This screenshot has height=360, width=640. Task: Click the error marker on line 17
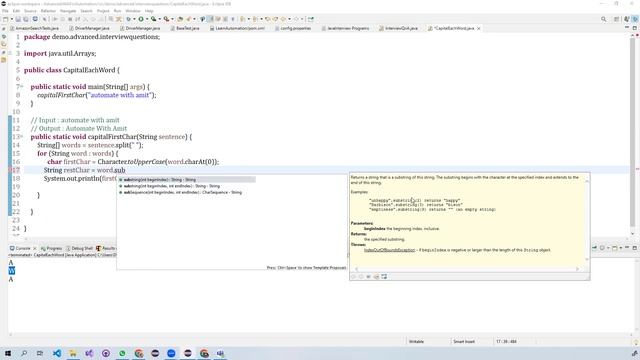(x=10, y=170)
